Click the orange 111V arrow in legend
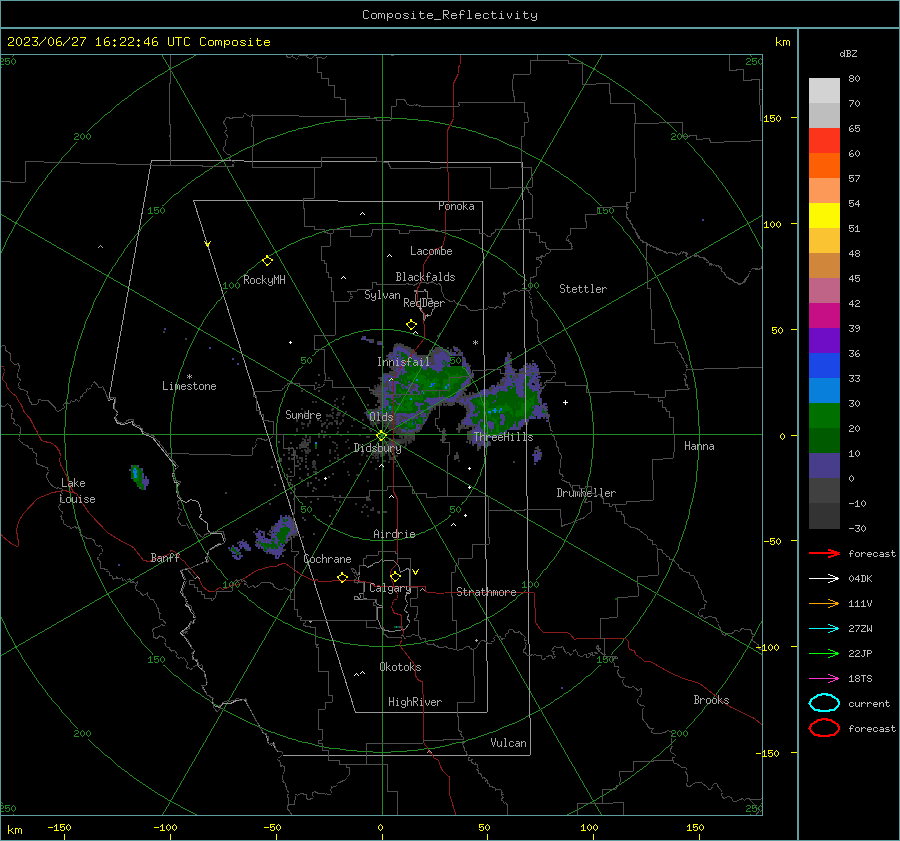Viewport: 900px width, 841px height. 824,603
